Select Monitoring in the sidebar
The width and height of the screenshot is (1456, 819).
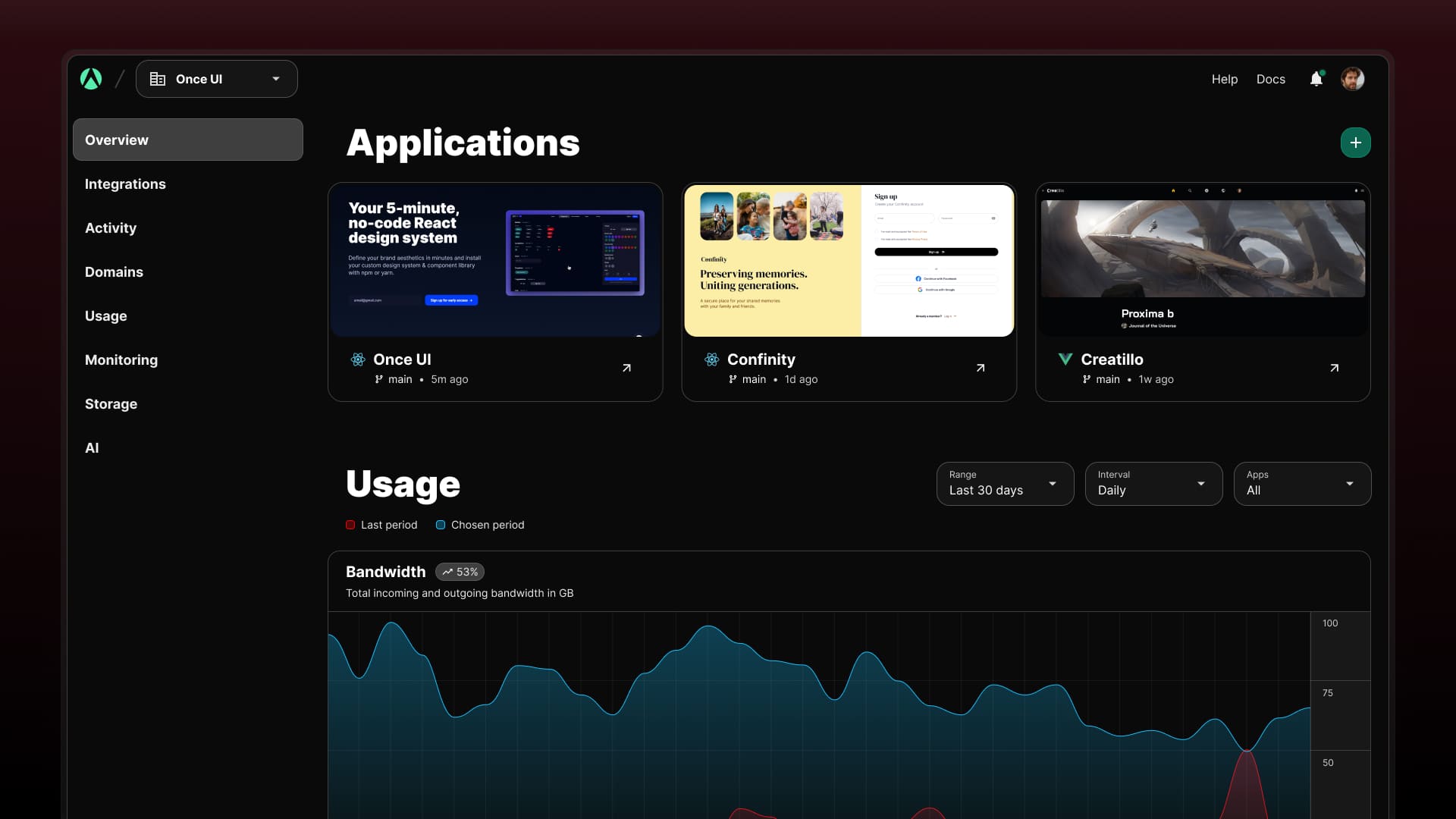point(121,360)
